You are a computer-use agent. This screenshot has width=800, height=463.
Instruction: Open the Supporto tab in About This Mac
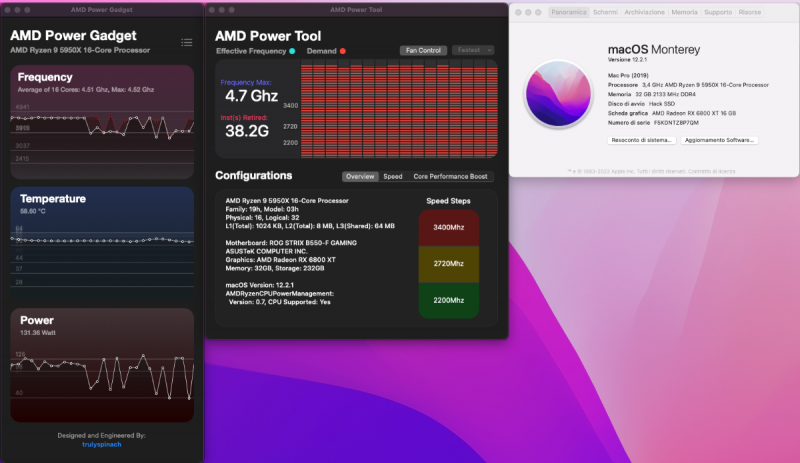click(718, 12)
